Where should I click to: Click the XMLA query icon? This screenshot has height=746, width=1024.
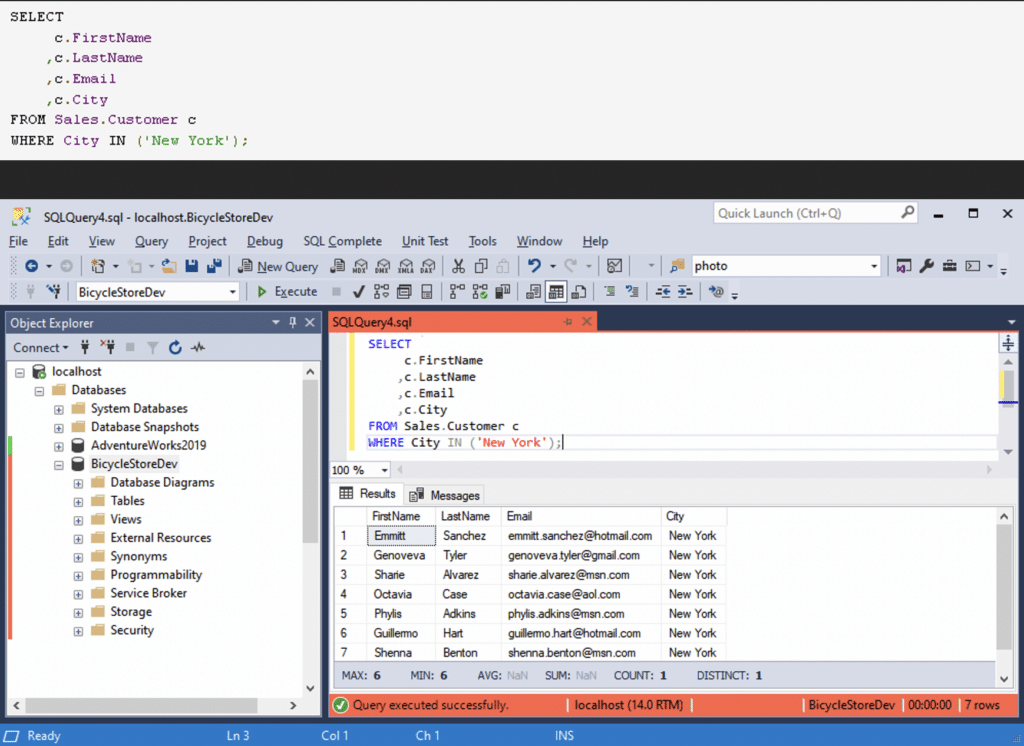406,266
